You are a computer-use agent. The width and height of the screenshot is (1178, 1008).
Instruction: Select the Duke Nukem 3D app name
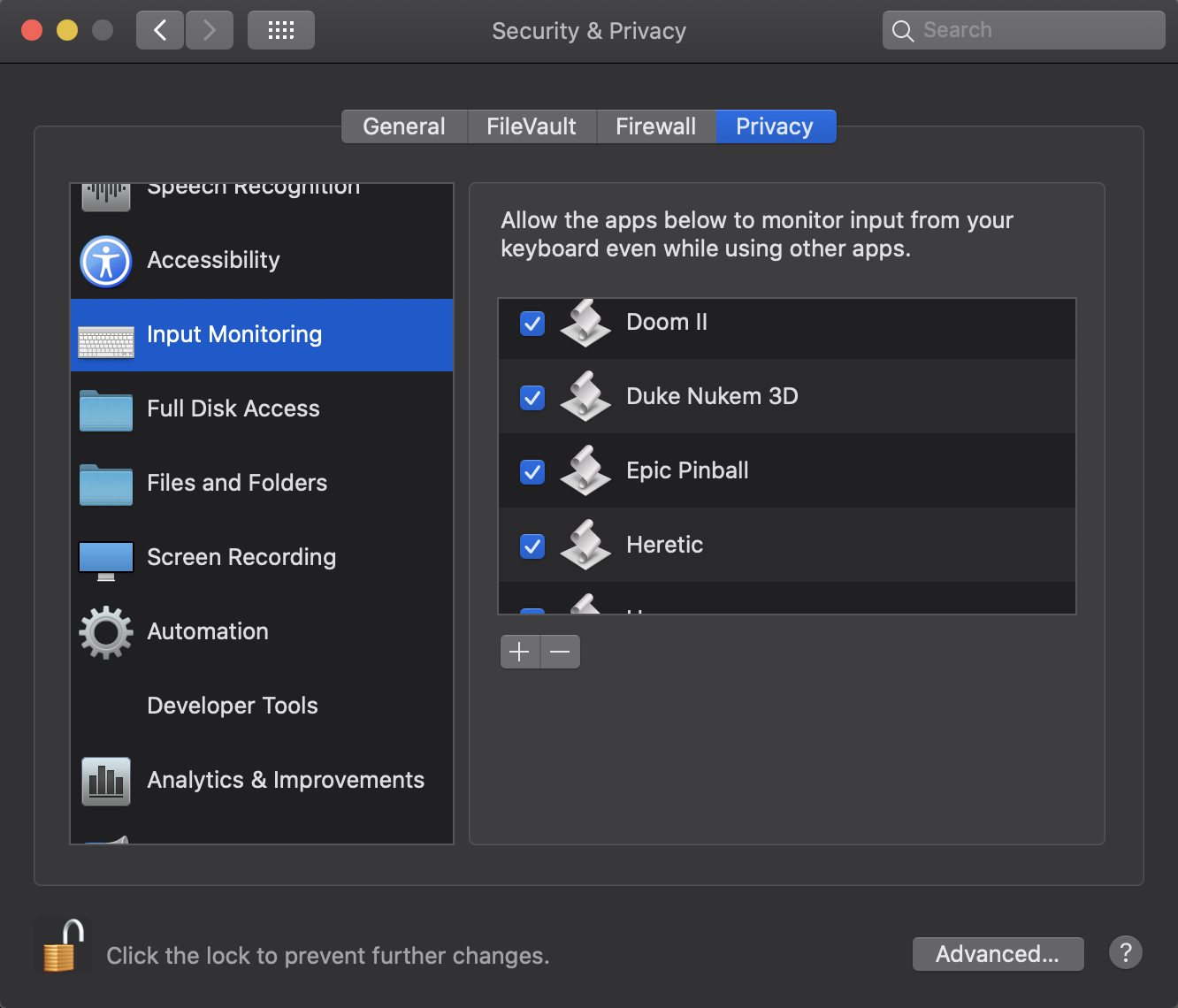(712, 396)
